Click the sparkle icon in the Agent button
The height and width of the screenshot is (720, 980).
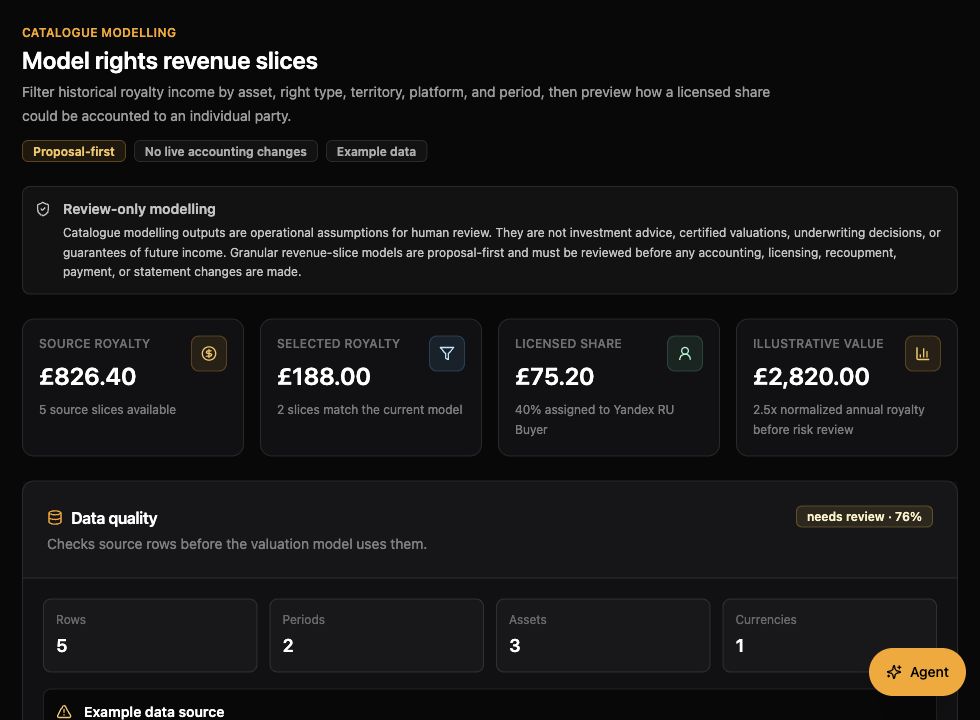[894, 672]
